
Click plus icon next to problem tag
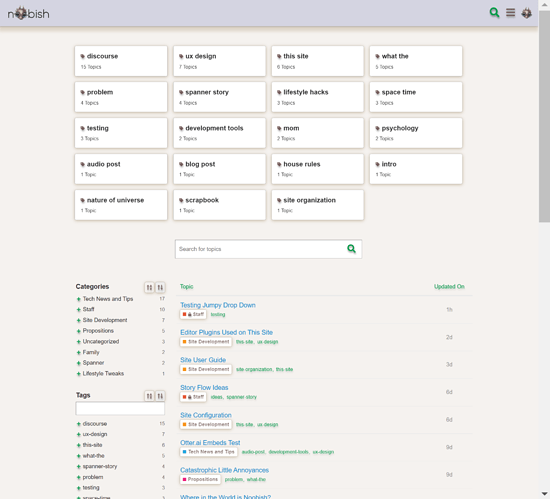pyautogui.click(x=79, y=477)
